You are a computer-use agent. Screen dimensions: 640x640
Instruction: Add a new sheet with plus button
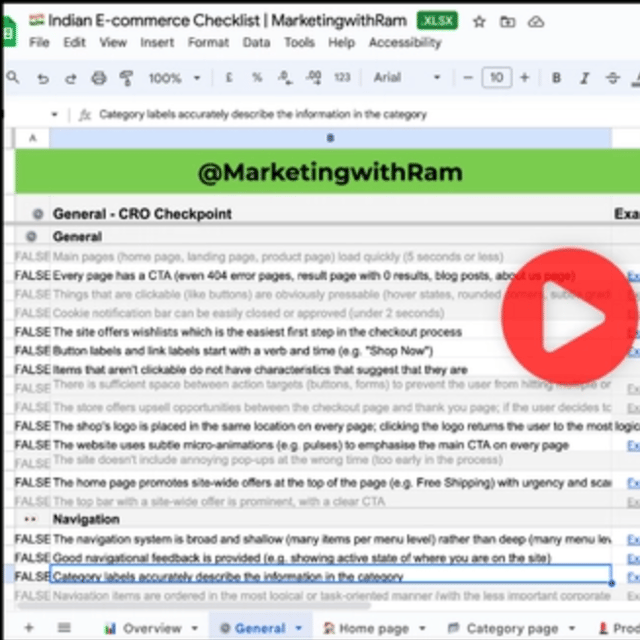tap(29, 628)
